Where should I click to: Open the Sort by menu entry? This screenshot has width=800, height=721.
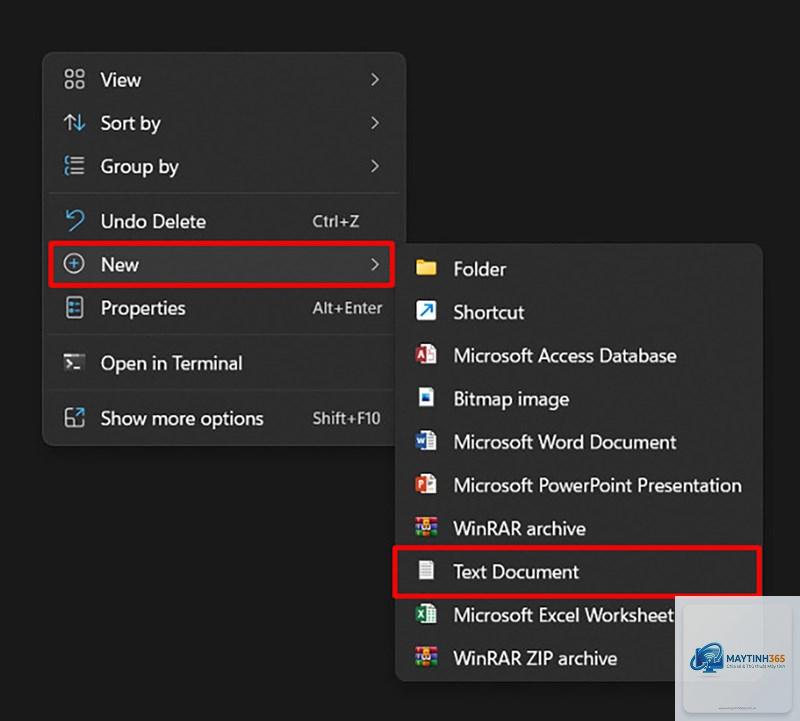[223, 123]
